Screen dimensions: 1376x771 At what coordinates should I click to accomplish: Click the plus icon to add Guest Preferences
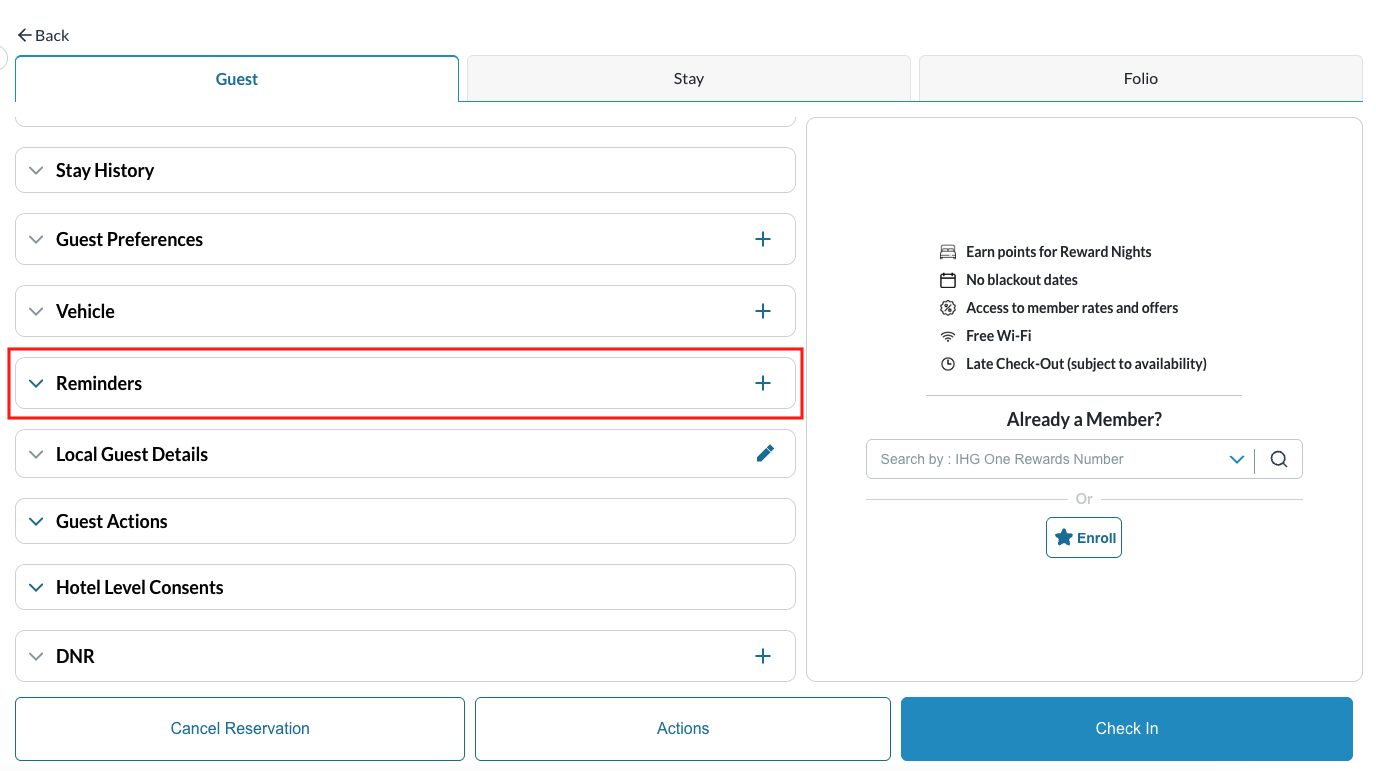[763, 239]
